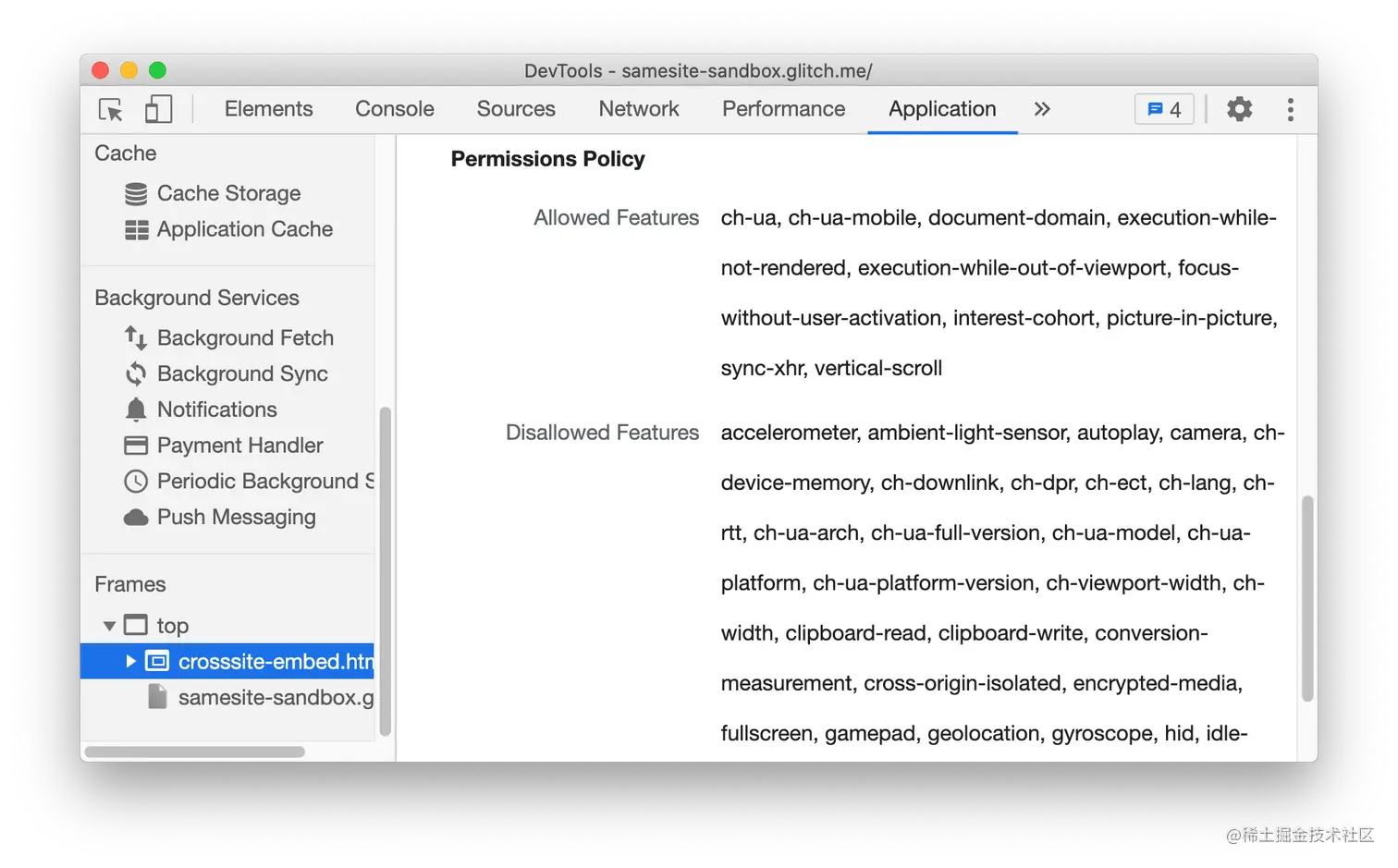Open the three-dot customize menu
1398x868 pixels.
pos(1290,109)
